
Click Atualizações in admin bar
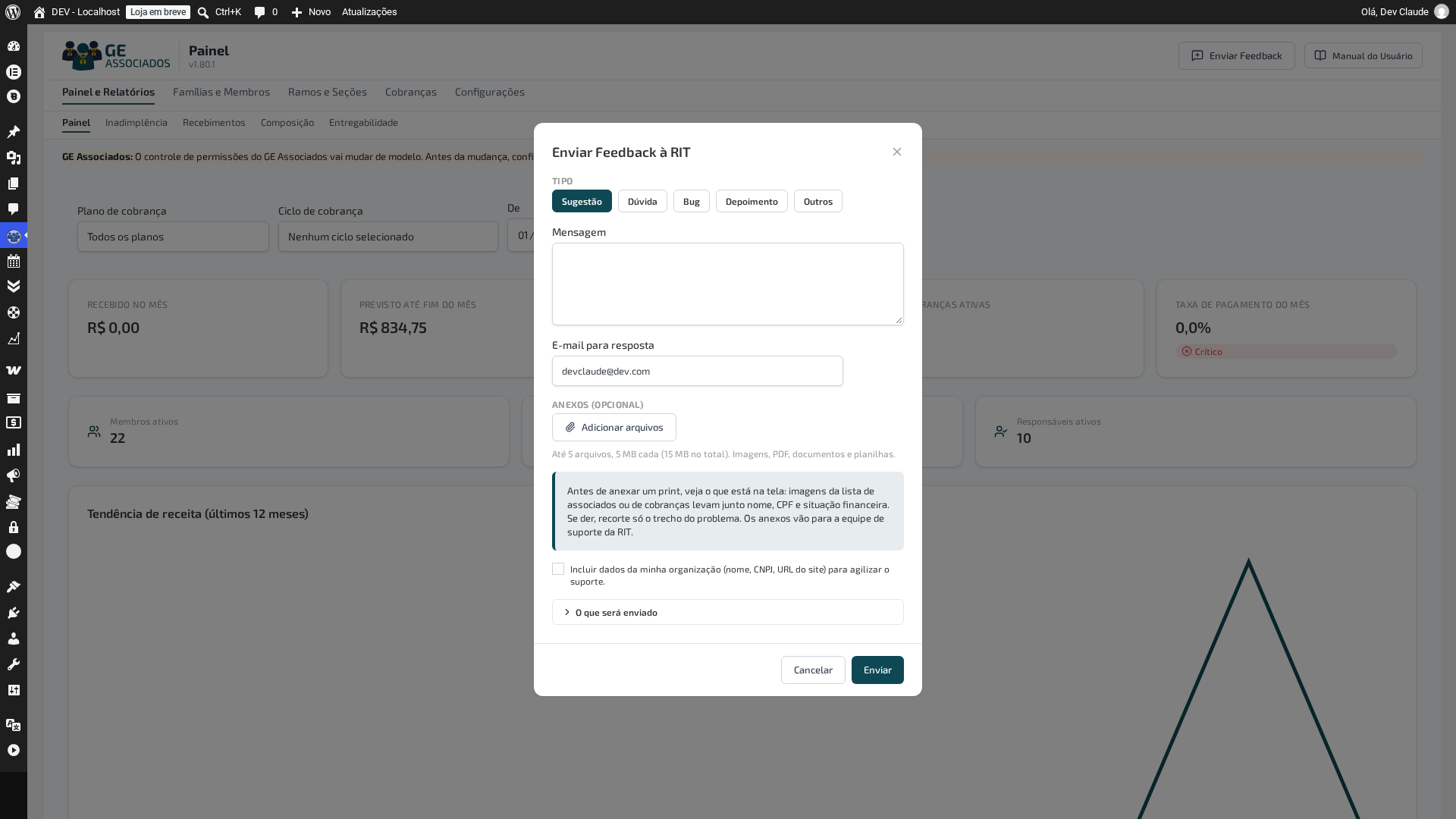[369, 12]
